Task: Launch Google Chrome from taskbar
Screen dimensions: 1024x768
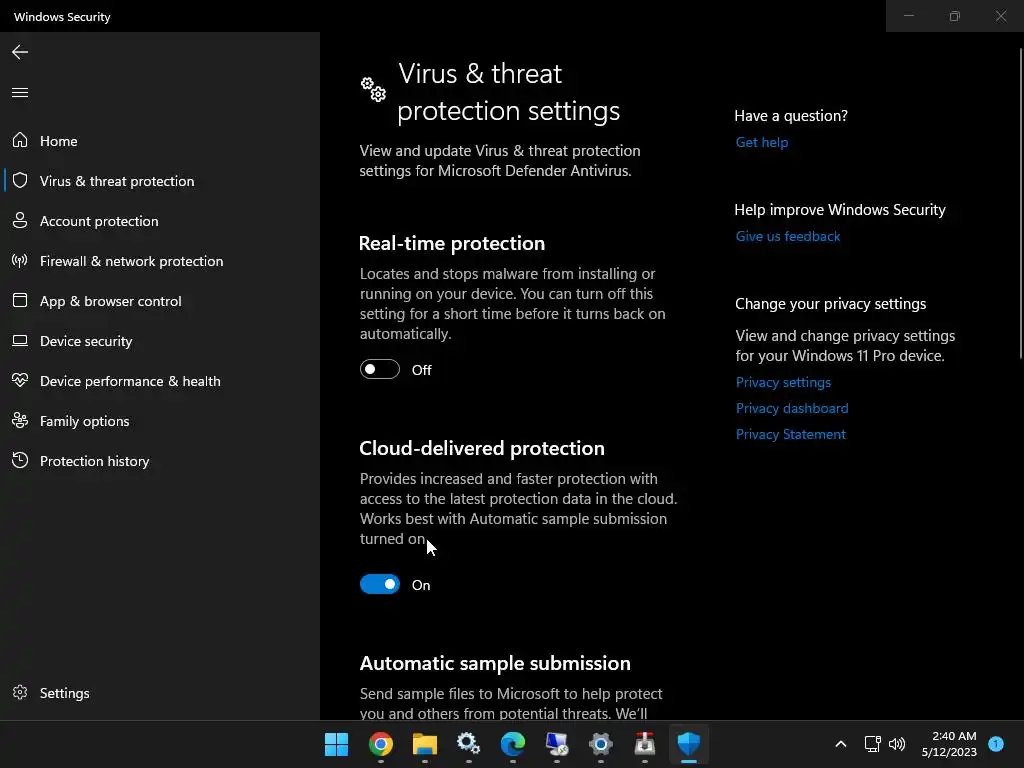Action: [x=381, y=744]
